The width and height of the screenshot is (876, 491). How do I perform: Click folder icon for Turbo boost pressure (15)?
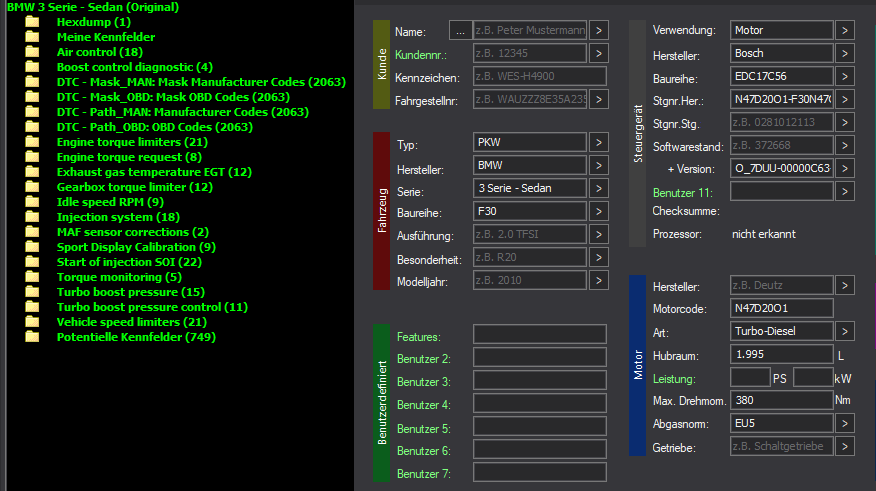[x=32, y=292]
